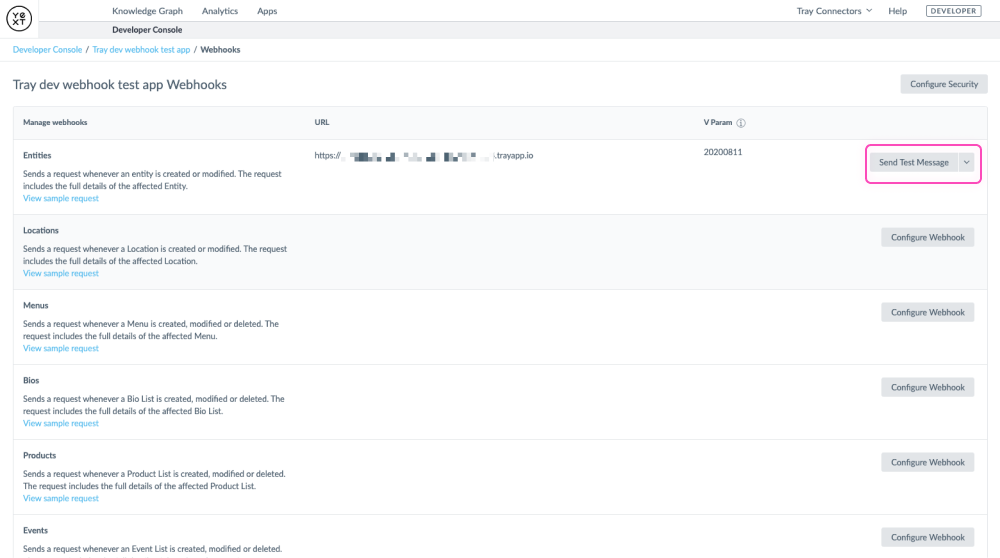
Task: Configure the Menus webhook
Action: point(927,312)
